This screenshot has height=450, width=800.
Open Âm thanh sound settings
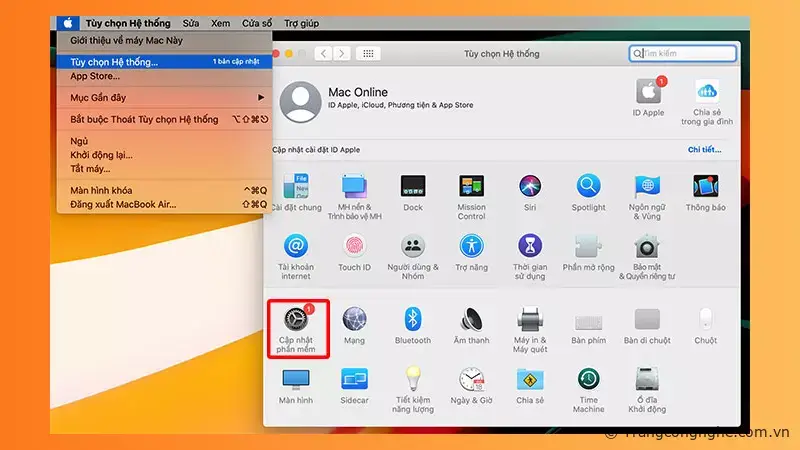(471, 320)
